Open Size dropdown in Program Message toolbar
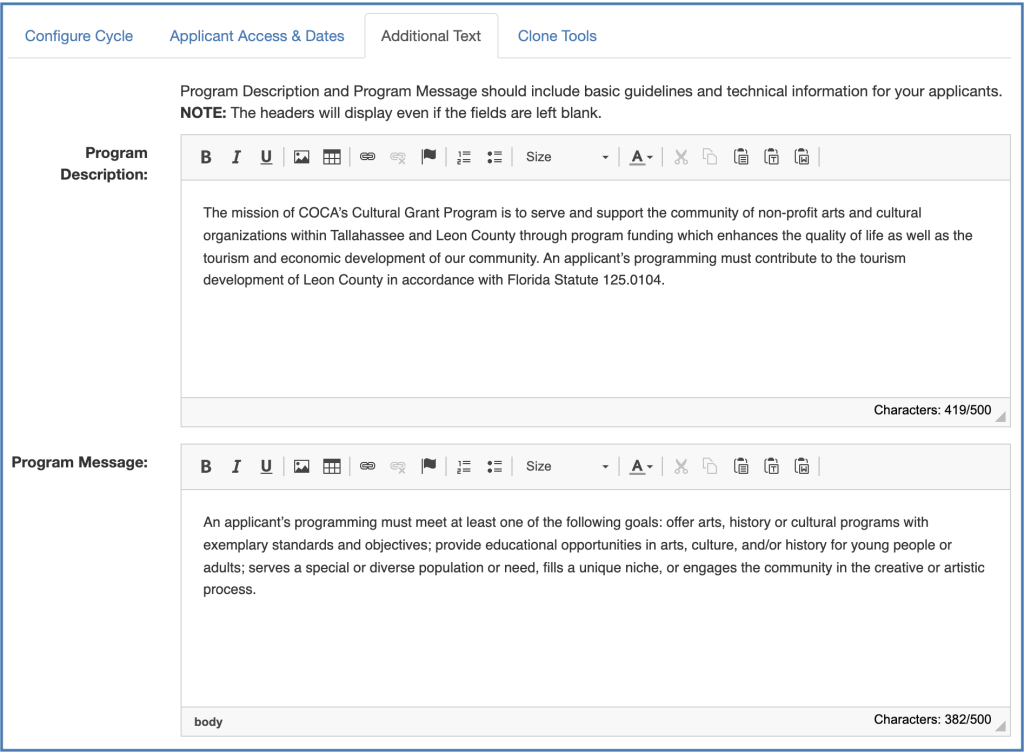 coord(566,467)
